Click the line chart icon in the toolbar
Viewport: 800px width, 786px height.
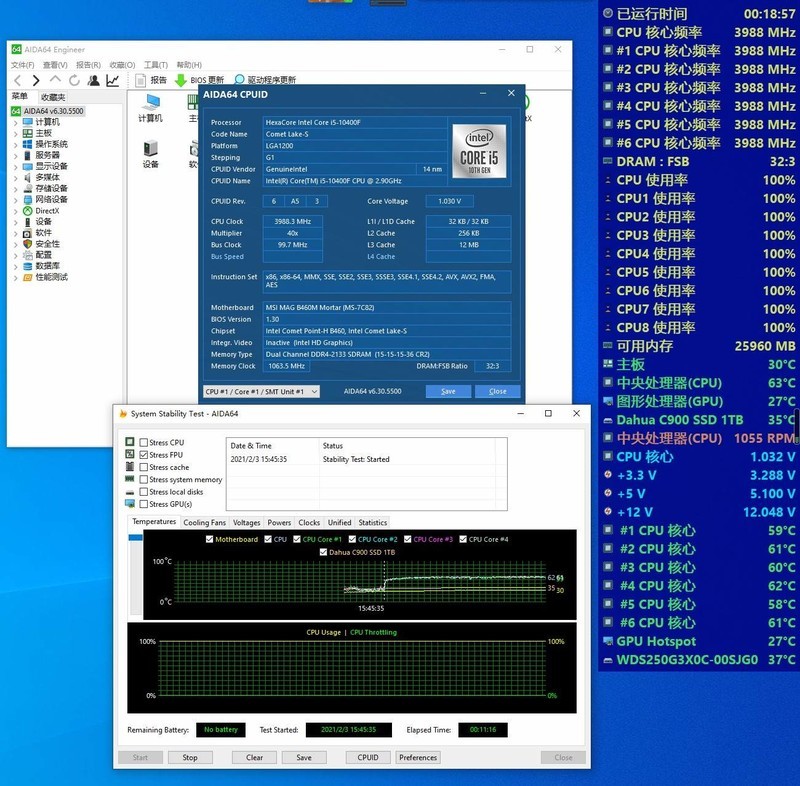point(113,80)
